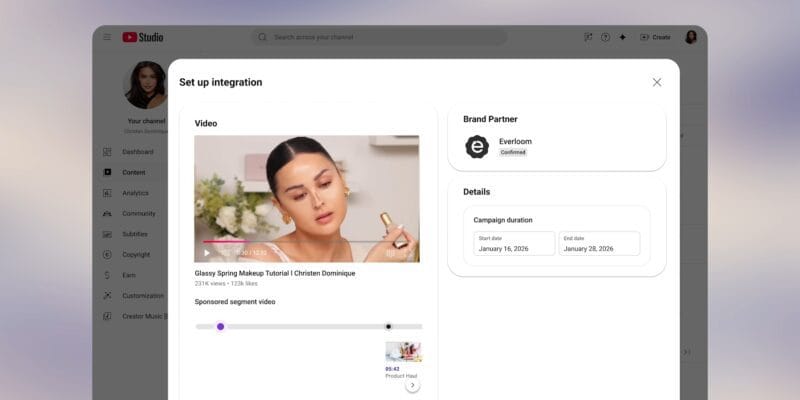Screen dimensions: 800x400
Task: Open the help question-mark icon
Action: point(605,37)
